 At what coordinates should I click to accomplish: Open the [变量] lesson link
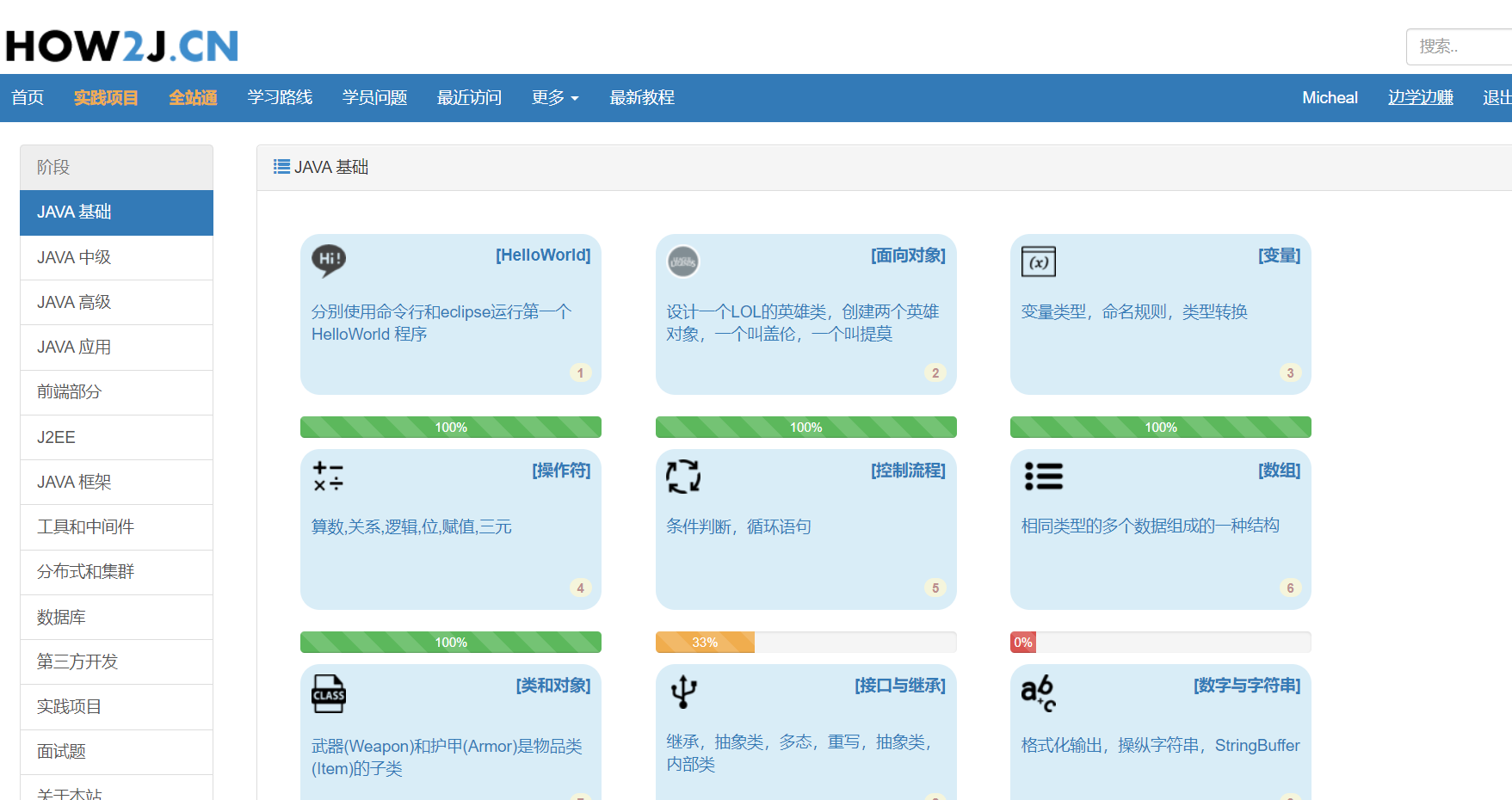click(x=1280, y=255)
